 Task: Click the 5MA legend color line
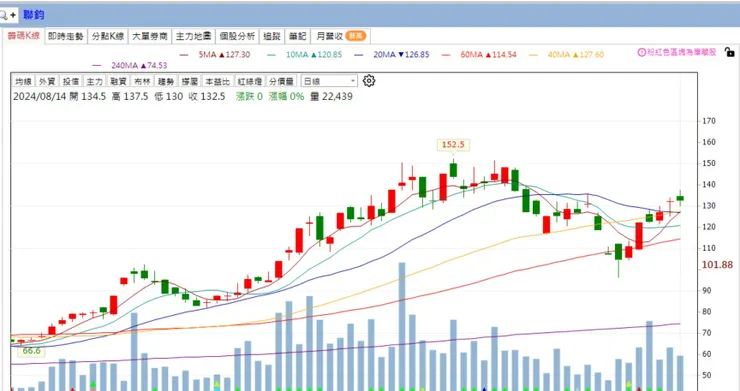[184, 55]
